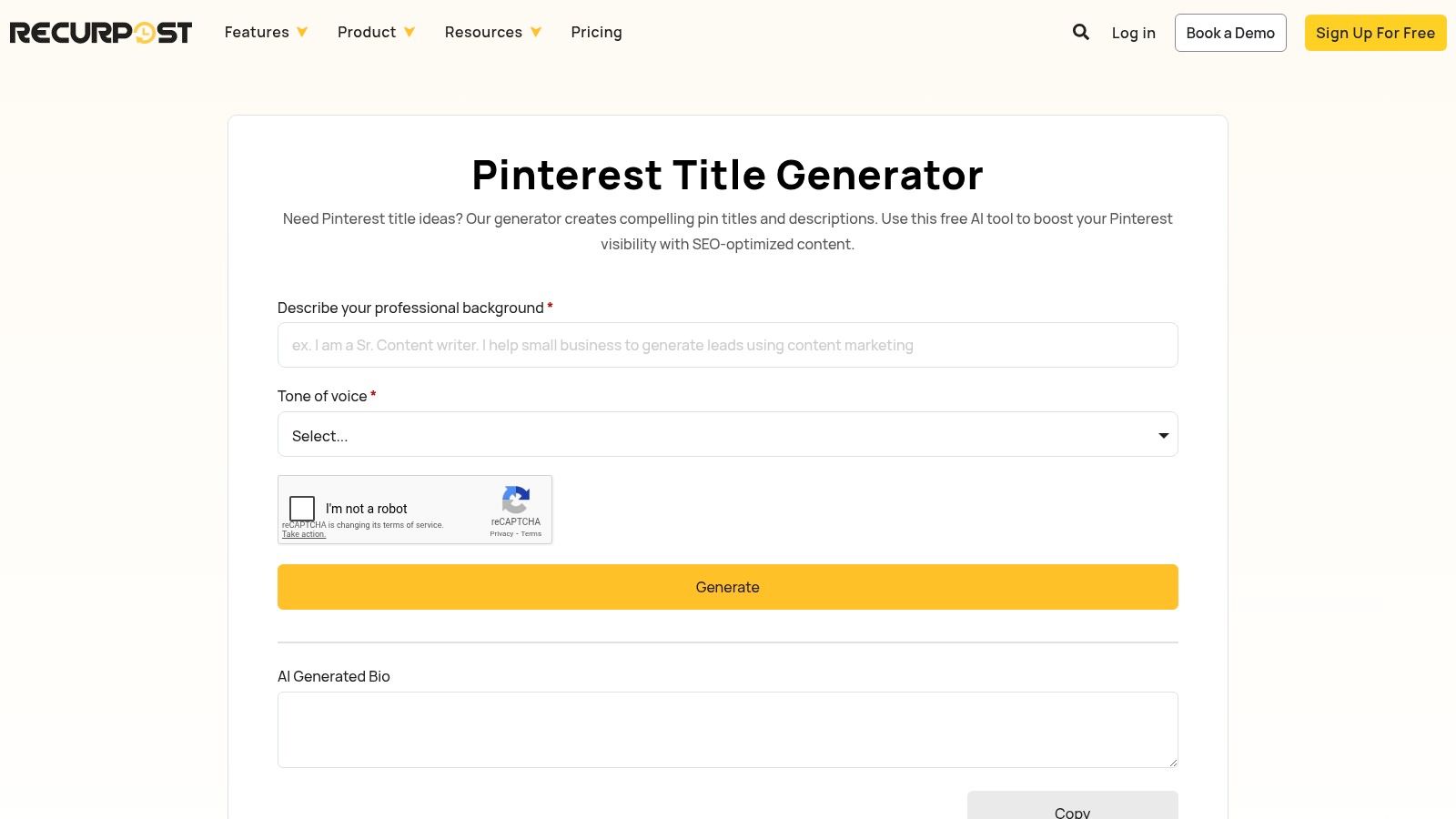
Task: Click the yellow chevron next to Features
Action: coord(300,32)
